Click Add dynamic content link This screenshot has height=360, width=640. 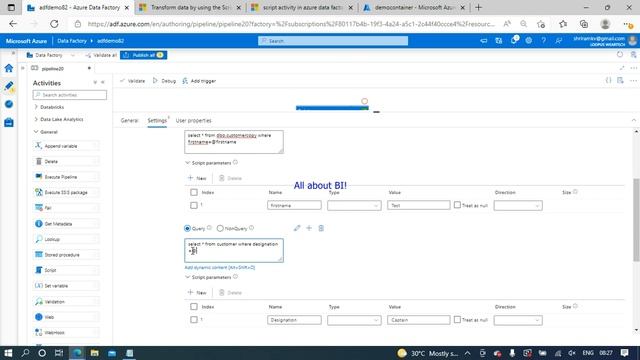(220, 267)
